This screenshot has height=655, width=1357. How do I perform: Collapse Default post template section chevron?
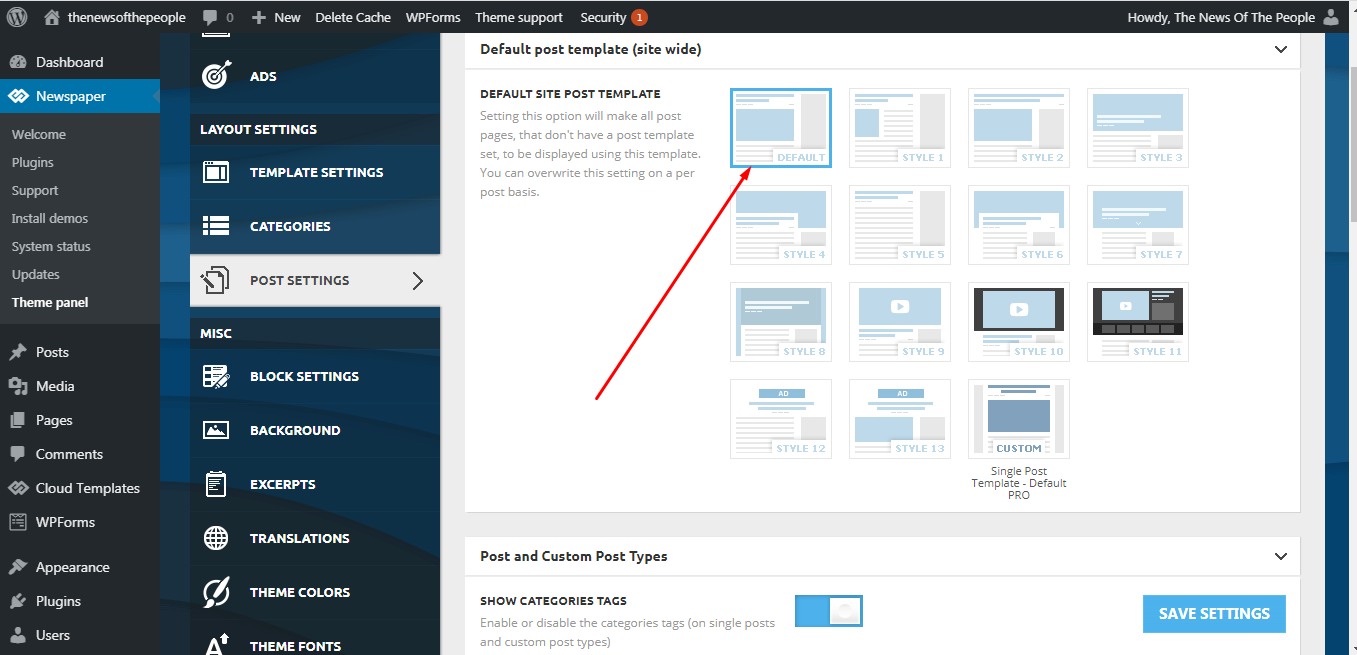pyautogui.click(x=1281, y=49)
